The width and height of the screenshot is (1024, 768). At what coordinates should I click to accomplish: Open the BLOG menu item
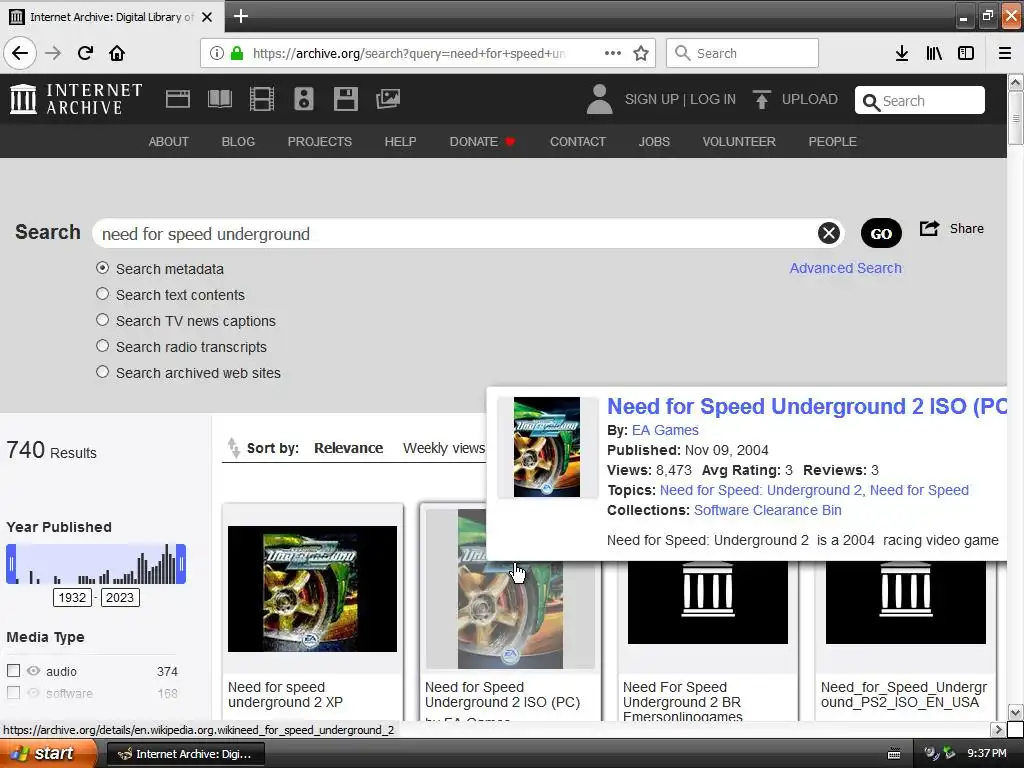[238, 142]
